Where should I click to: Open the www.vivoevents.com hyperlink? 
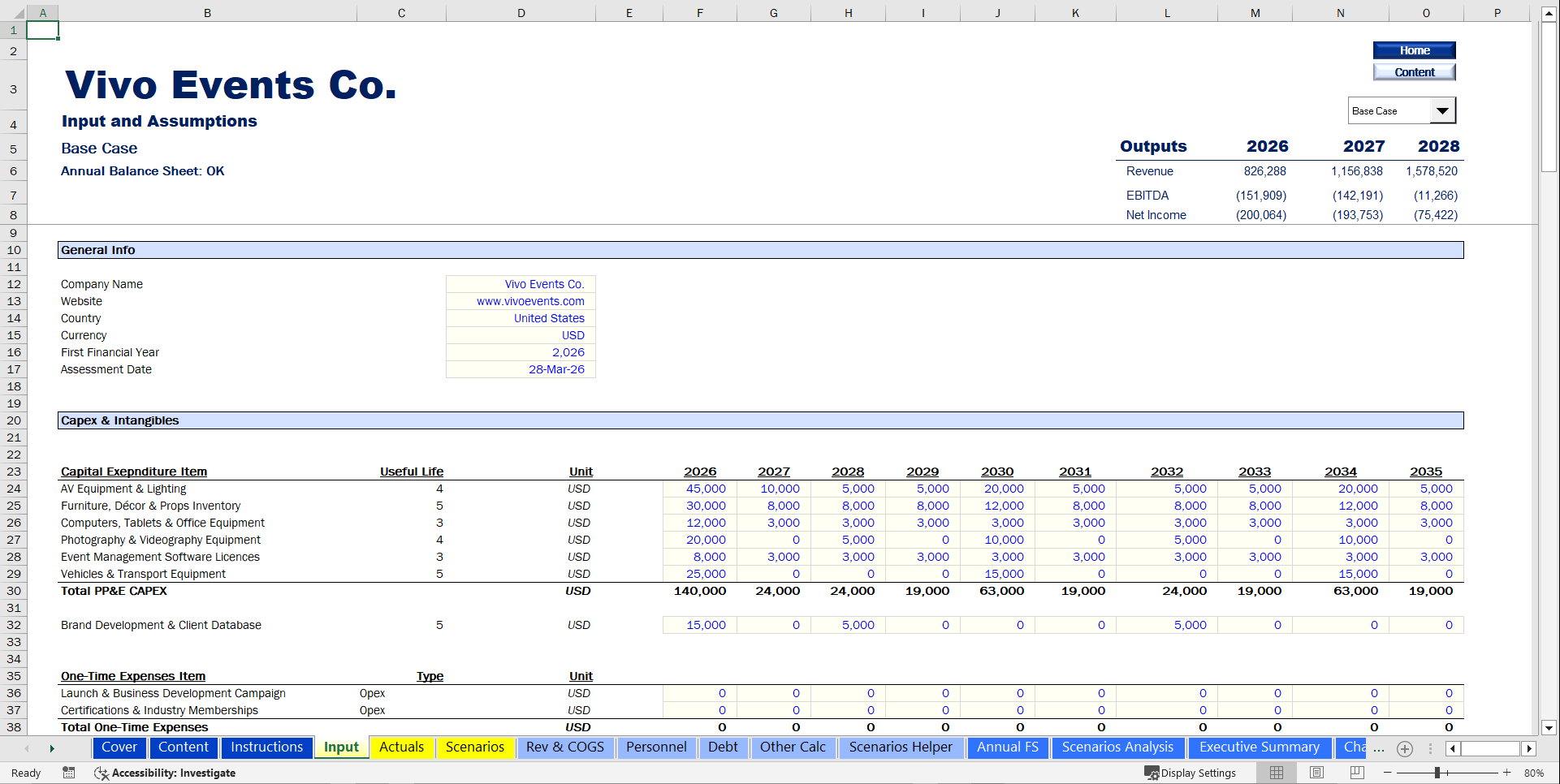pyautogui.click(x=529, y=301)
